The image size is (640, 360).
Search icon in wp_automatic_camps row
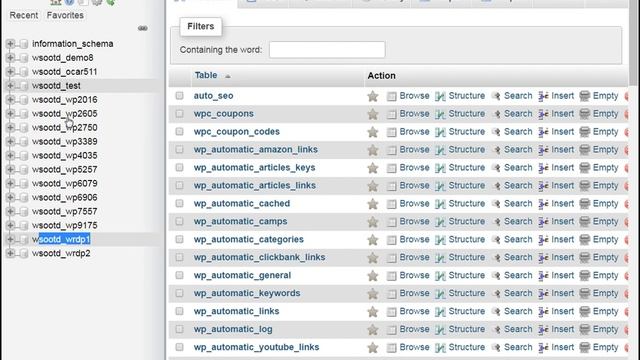click(x=496, y=222)
